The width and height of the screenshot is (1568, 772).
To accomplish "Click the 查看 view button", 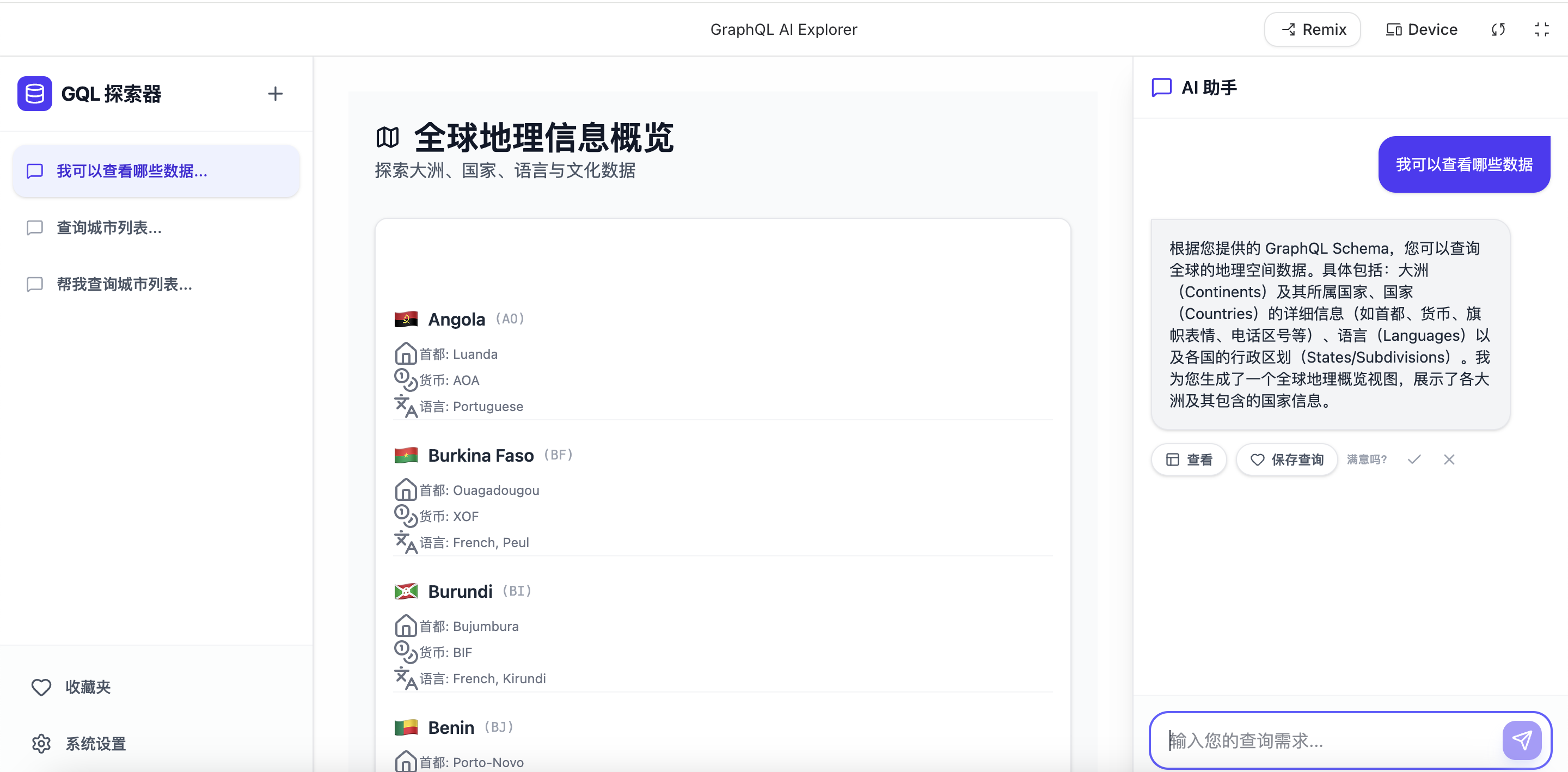I will [x=1189, y=459].
